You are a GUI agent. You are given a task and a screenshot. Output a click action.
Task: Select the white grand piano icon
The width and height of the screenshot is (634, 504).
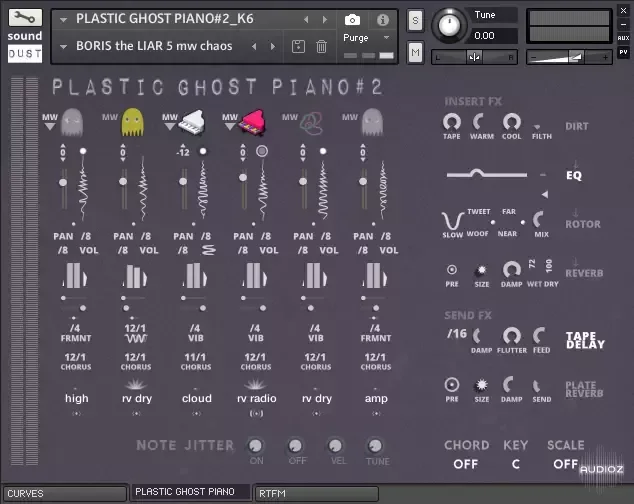[x=192, y=122]
